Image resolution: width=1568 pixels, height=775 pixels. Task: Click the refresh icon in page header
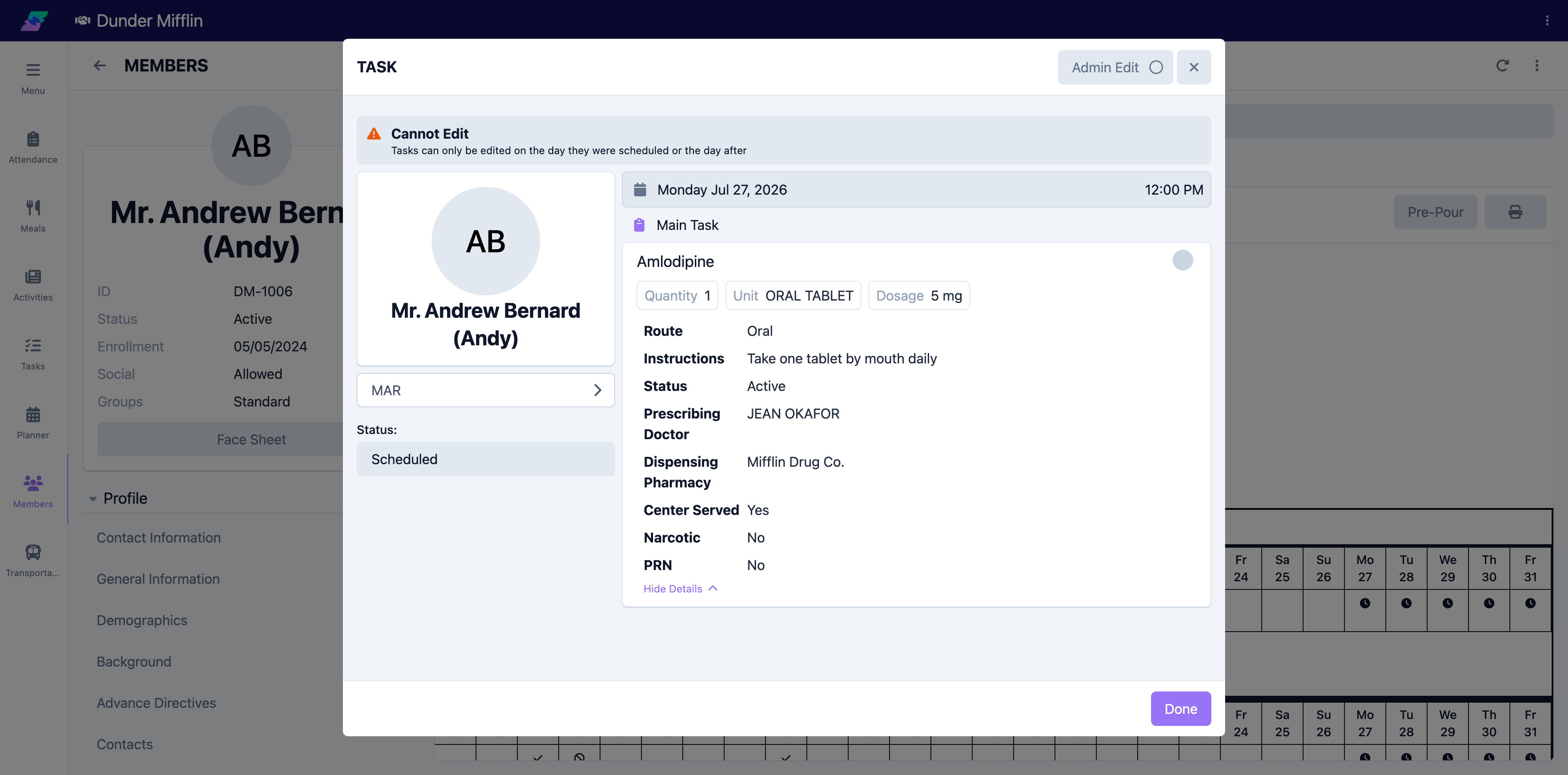click(x=1502, y=65)
